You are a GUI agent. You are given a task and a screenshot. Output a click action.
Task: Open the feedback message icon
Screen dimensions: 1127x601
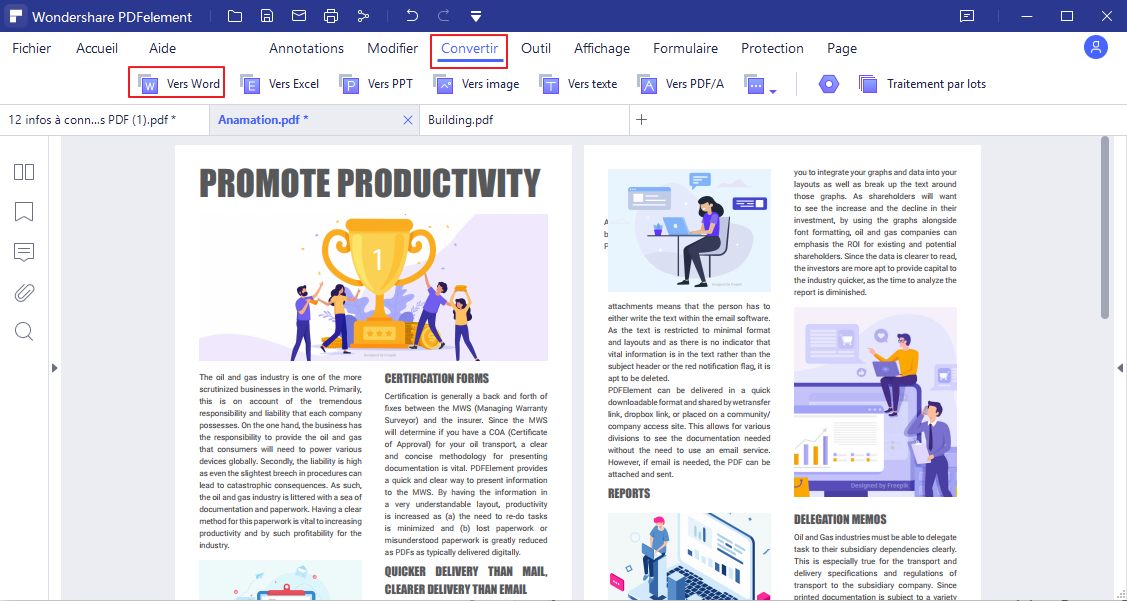[x=967, y=16]
